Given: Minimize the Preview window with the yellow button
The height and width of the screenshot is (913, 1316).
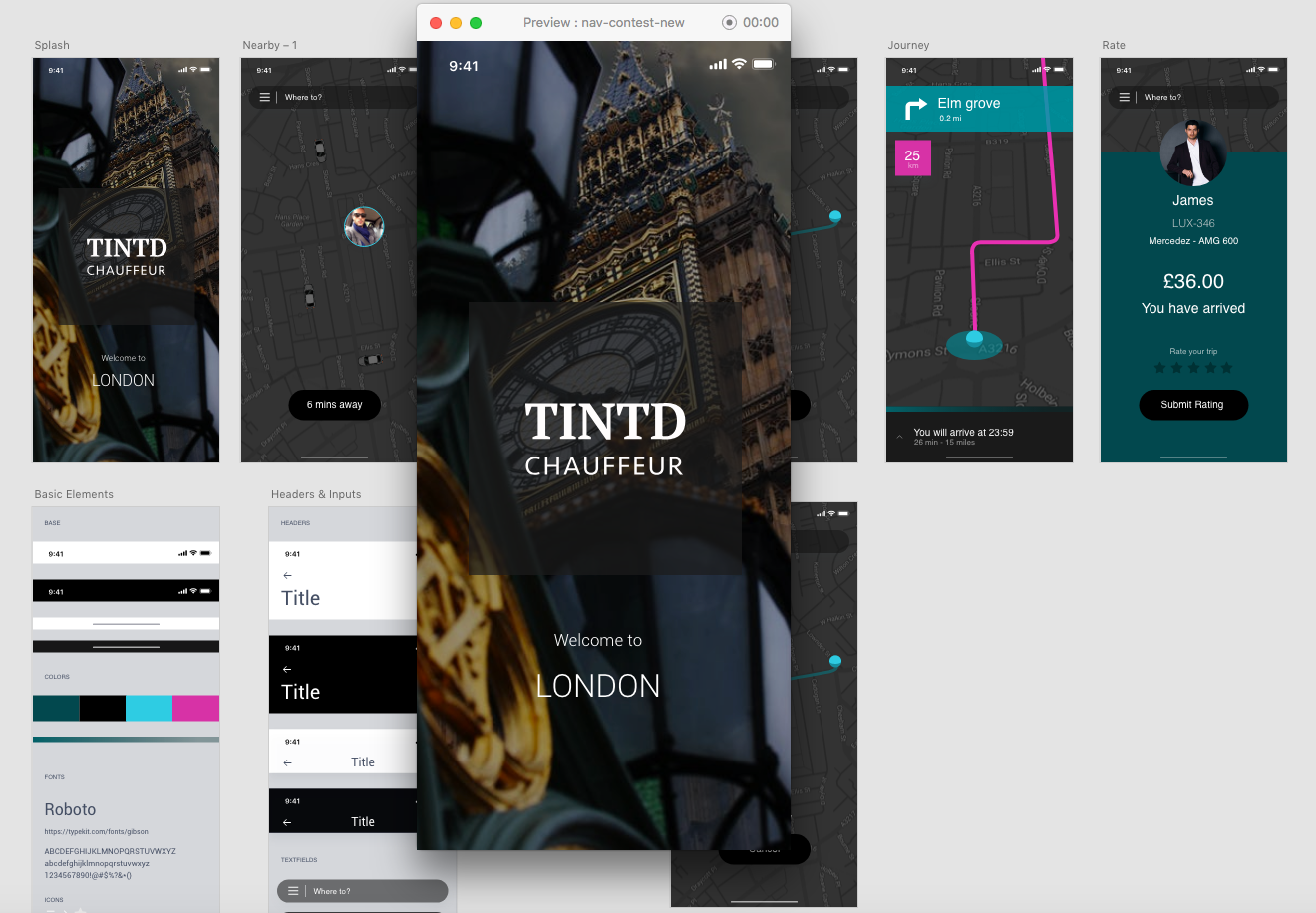Looking at the screenshot, I should pyautogui.click(x=456, y=22).
